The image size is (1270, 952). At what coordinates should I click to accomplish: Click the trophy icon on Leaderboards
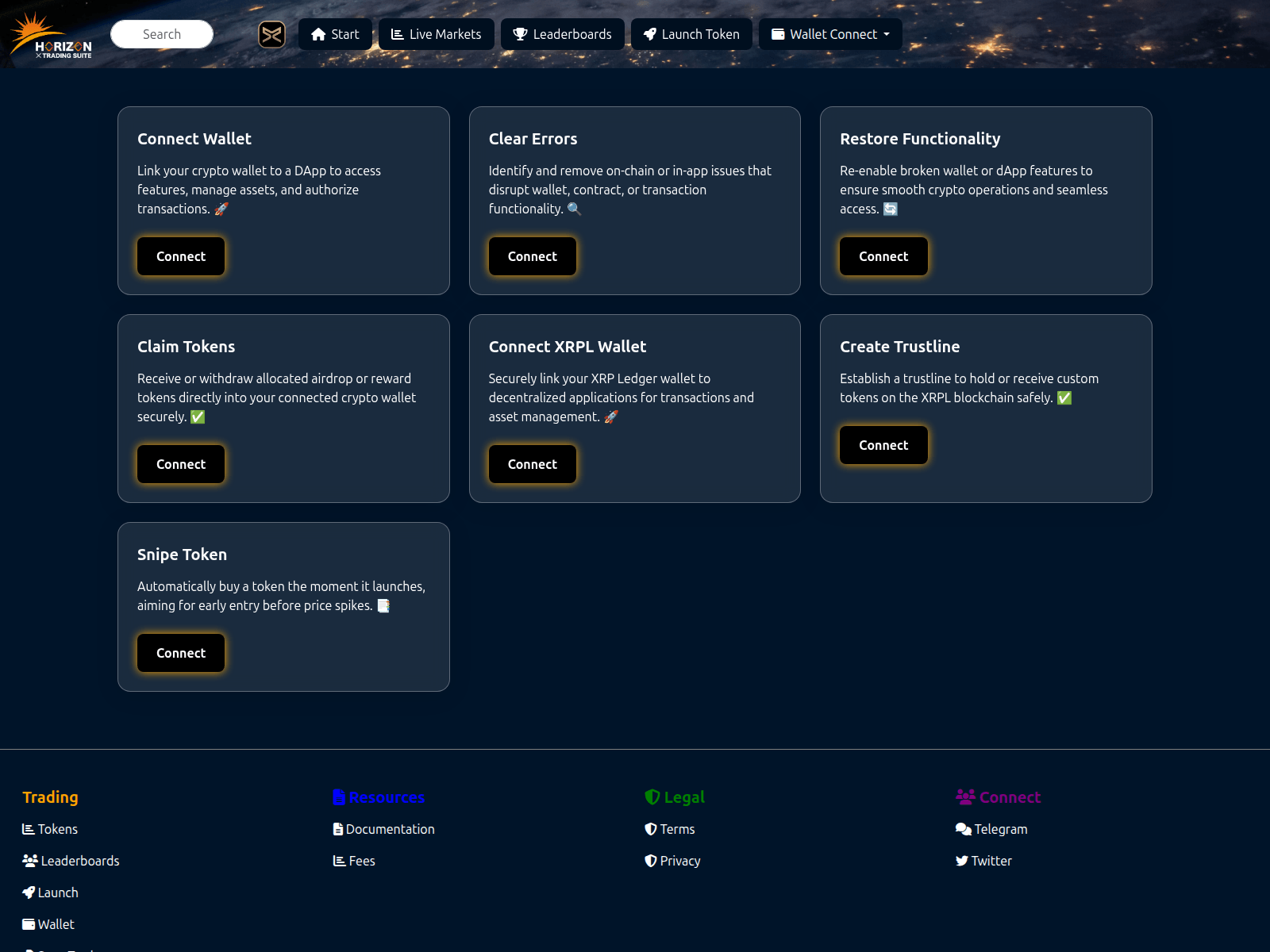[x=521, y=34]
